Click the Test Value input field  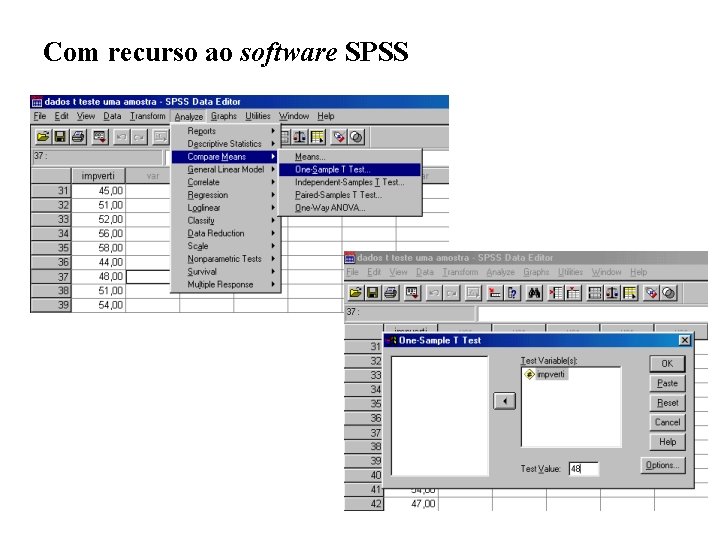click(x=584, y=469)
